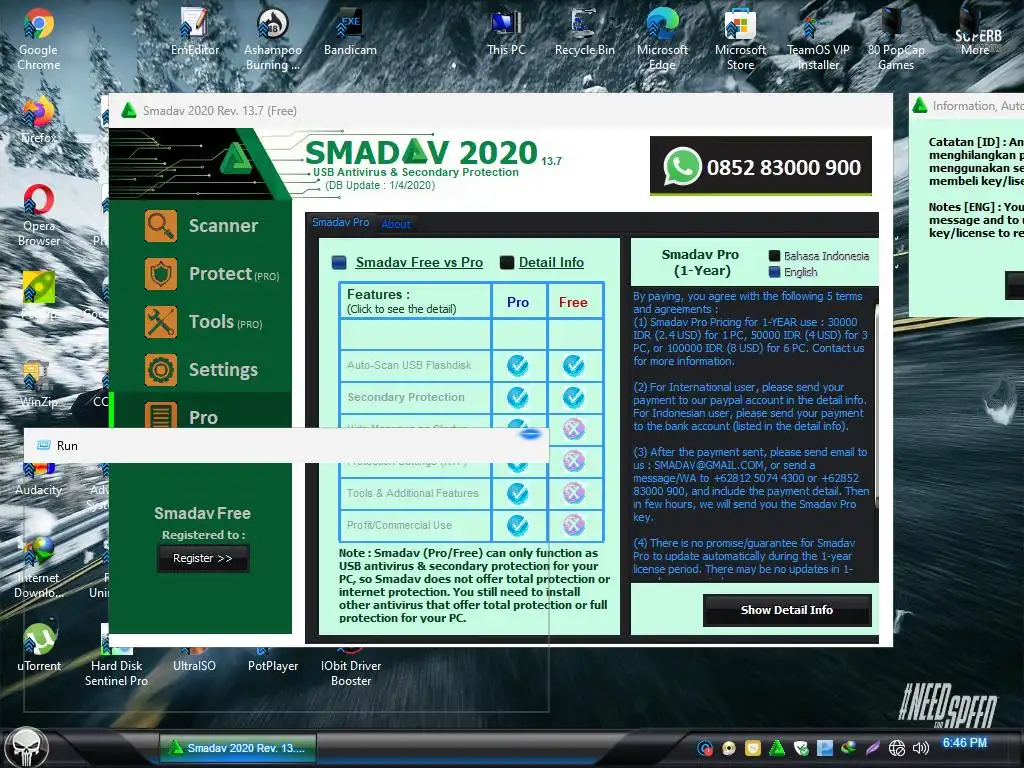Click the Free column header

click(573, 302)
